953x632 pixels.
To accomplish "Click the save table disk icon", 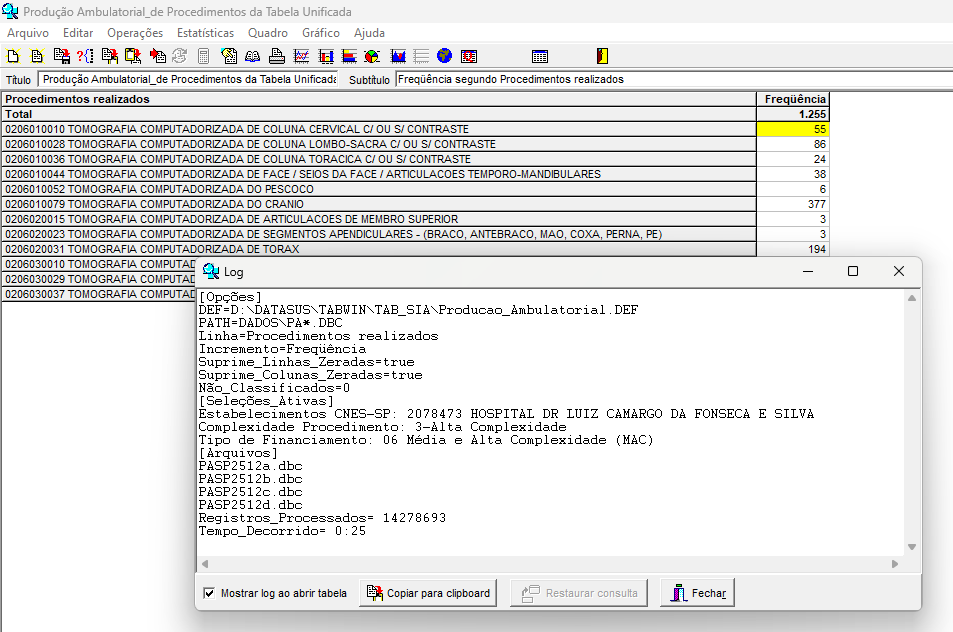I will click(x=61, y=57).
